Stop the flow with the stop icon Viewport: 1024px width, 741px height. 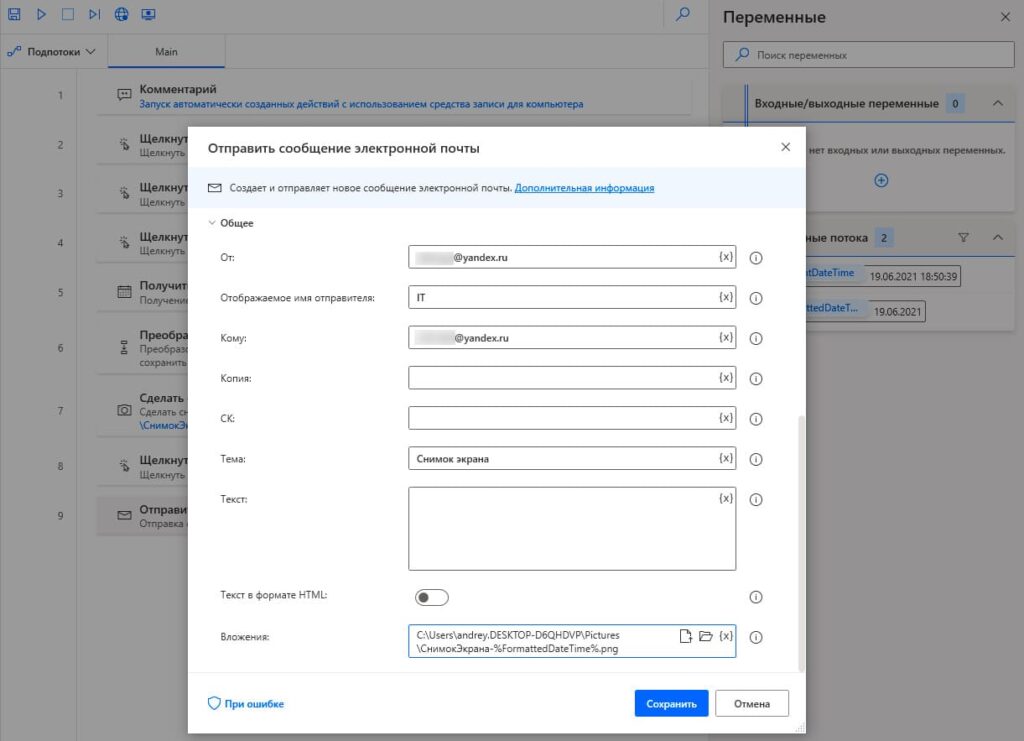(x=68, y=15)
